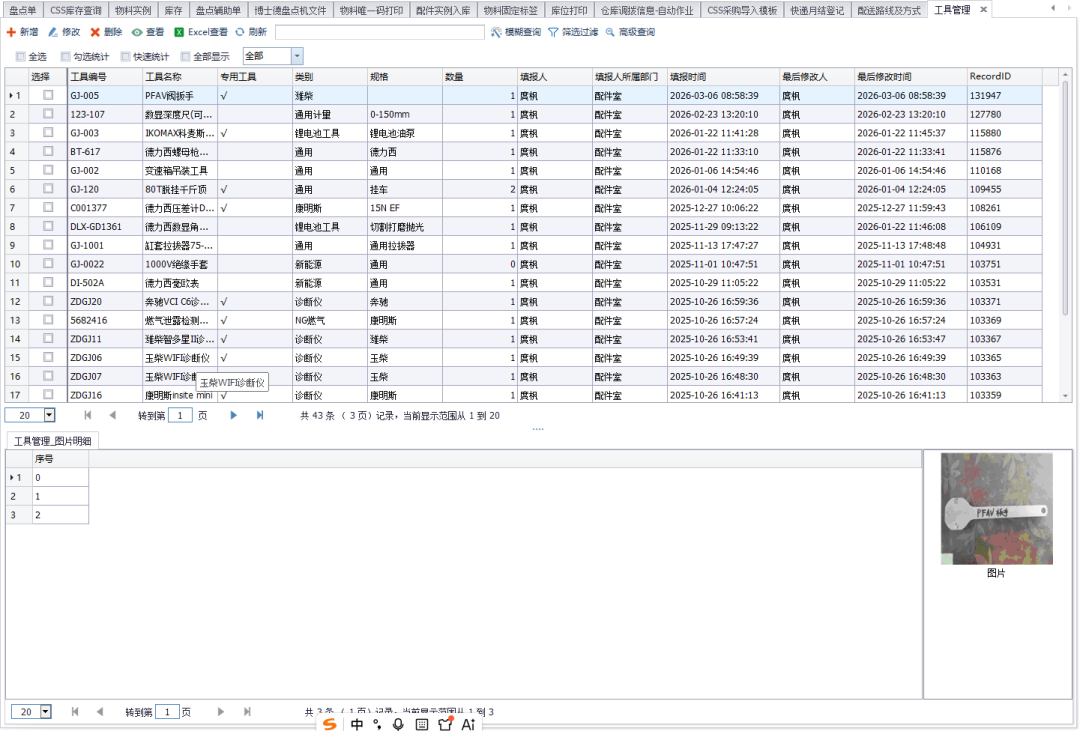The image size is (1080, 731).
Task: Sort by the 工具编号 column header
Action: (105, 76)
